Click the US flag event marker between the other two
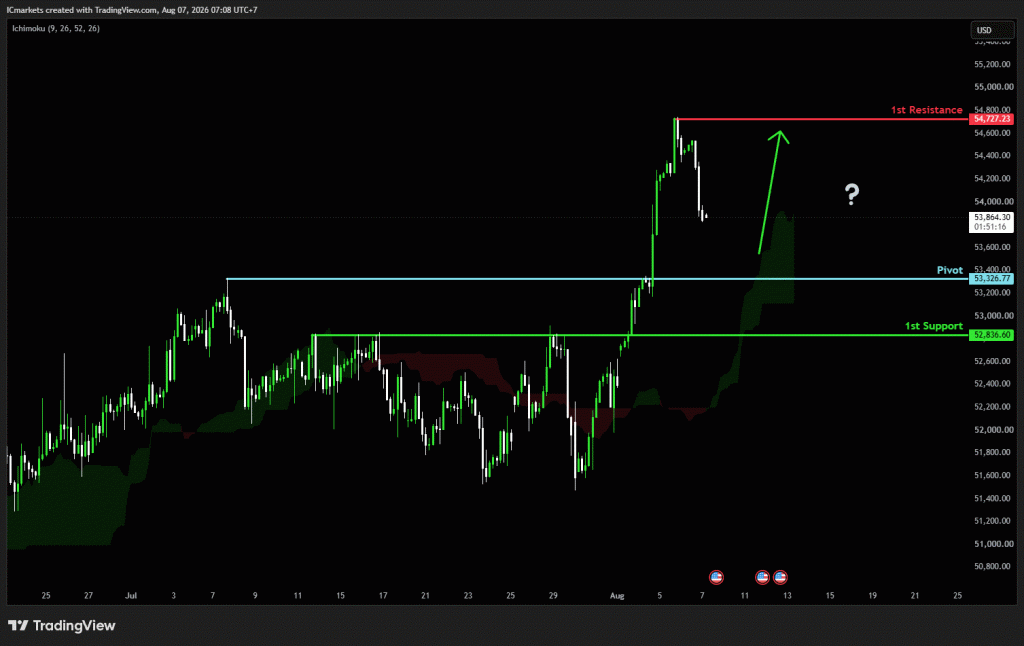The image size is (1024, 646). tap(762, 577)
